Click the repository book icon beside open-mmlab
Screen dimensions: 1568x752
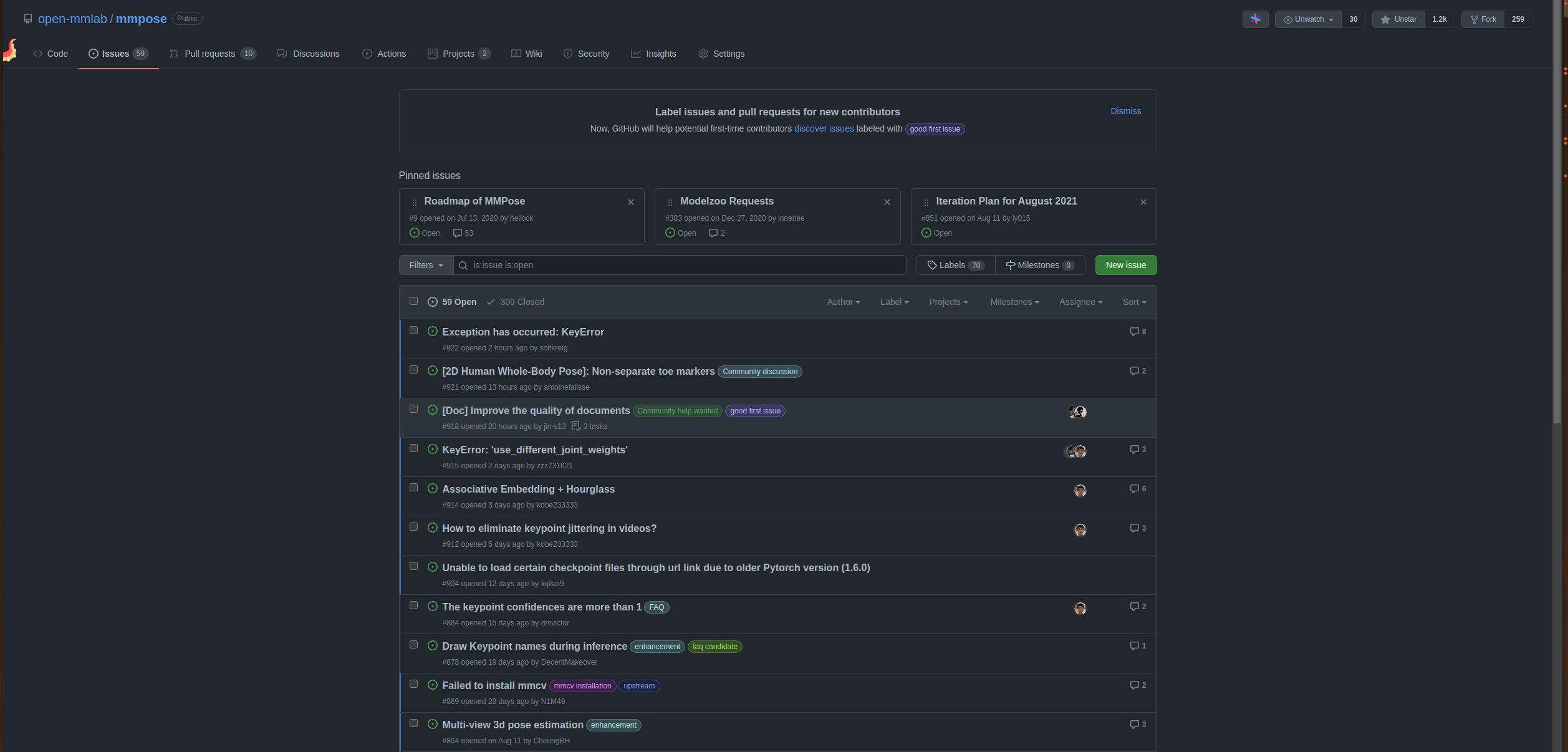tap(28, 18)
